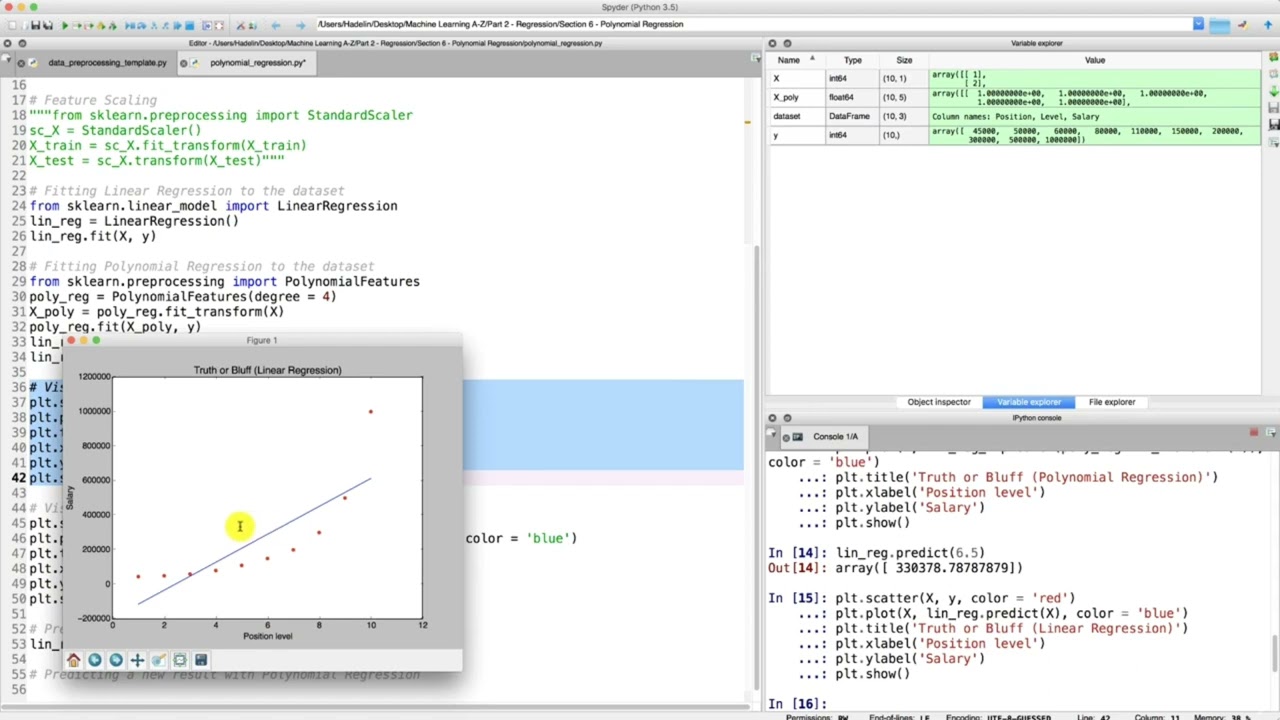
Task: Open the Configure subplots tool
Action: point(180,660)
